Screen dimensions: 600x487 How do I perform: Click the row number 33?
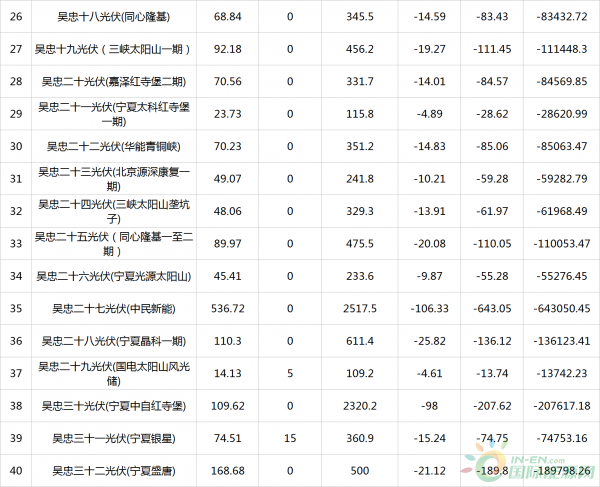16,244
